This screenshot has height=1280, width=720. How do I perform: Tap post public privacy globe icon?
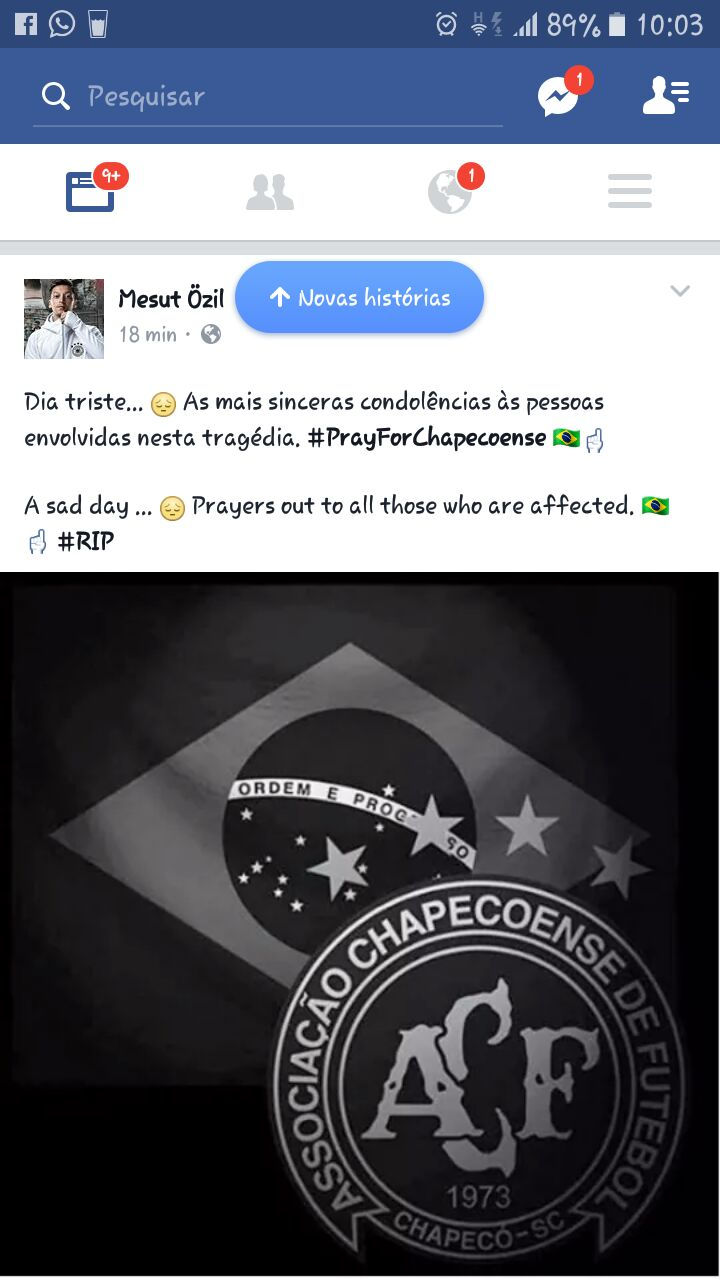pyautogui.click(x=211, y=335)
